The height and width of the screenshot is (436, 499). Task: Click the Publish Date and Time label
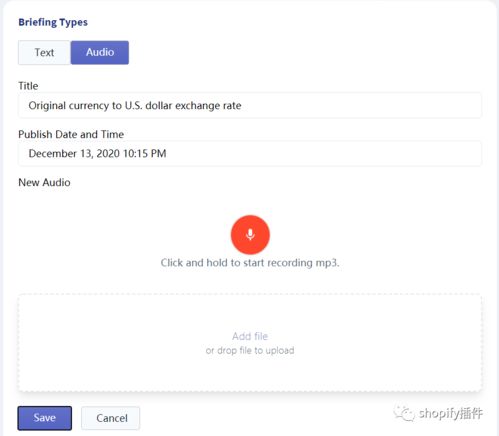point(71,134)
